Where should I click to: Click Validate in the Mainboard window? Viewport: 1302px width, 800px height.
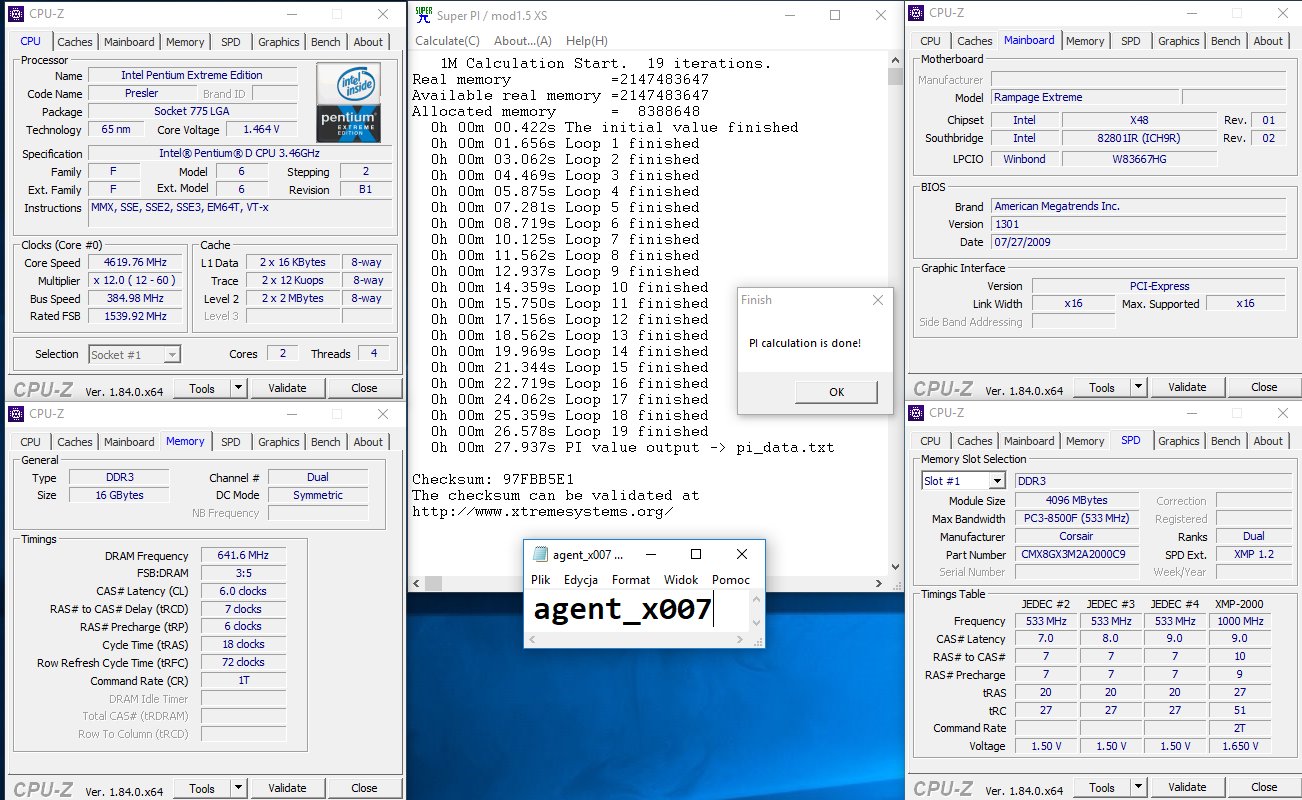pyautogui.click(x=1187, y=387)
